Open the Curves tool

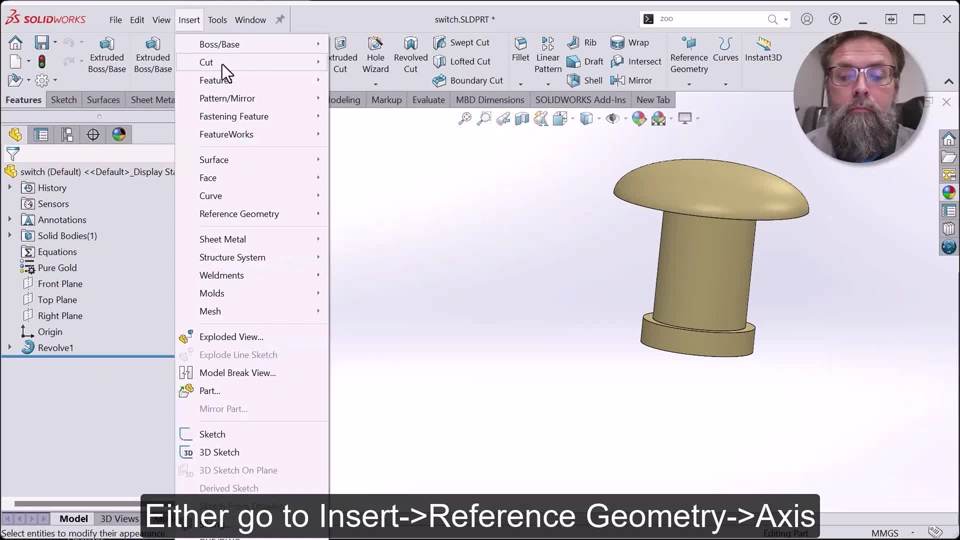pyautogui.click(x=726, y=49)
